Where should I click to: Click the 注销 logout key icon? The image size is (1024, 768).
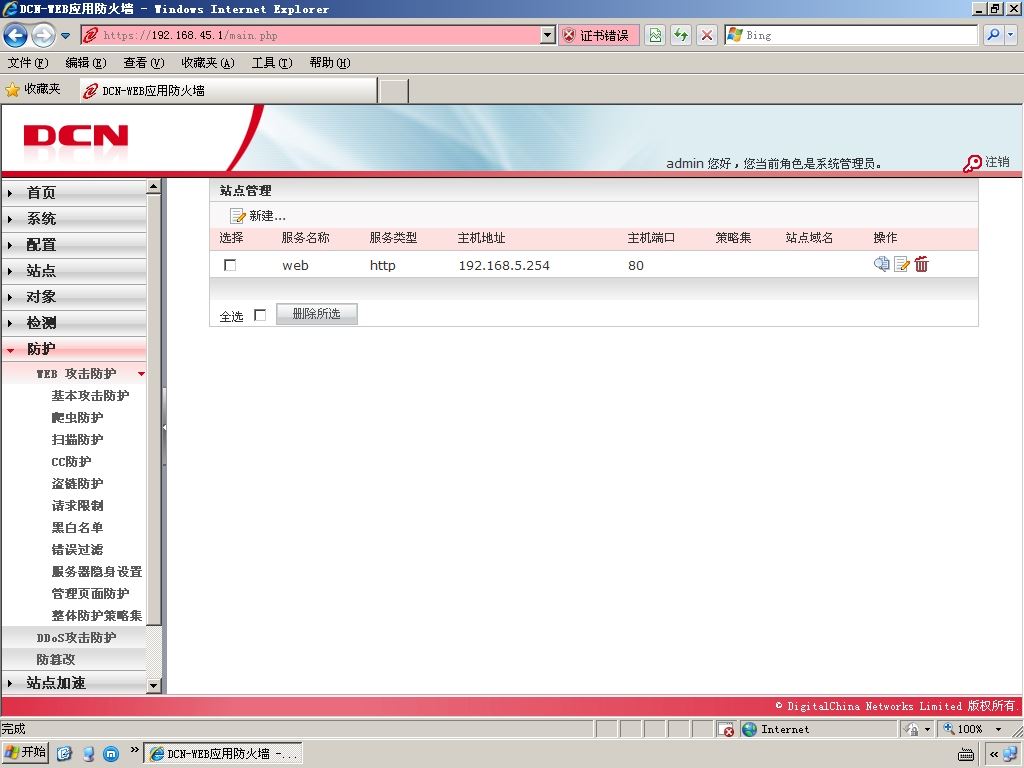(972, 163)
